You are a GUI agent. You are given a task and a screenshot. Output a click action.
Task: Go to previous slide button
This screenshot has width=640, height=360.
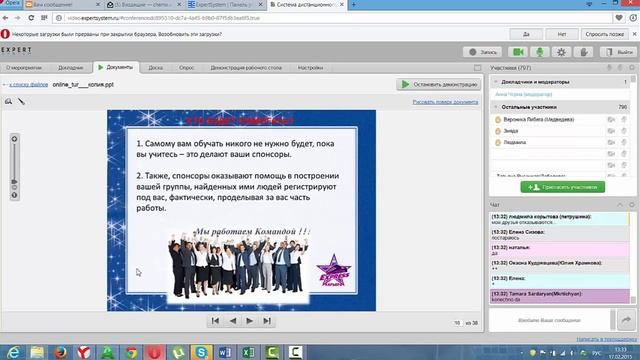click(233, 321)
